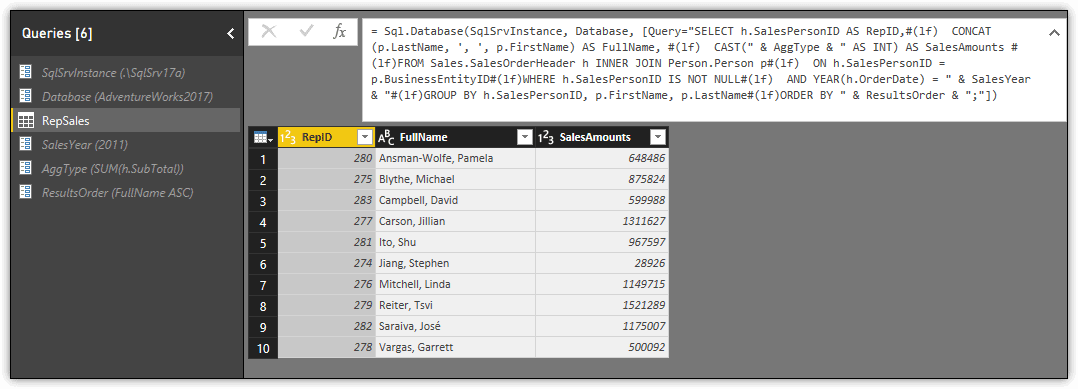1078x389 pixels.
Task: Click the SalesAmounts value 967597
Action: click(x=602, y=243)
